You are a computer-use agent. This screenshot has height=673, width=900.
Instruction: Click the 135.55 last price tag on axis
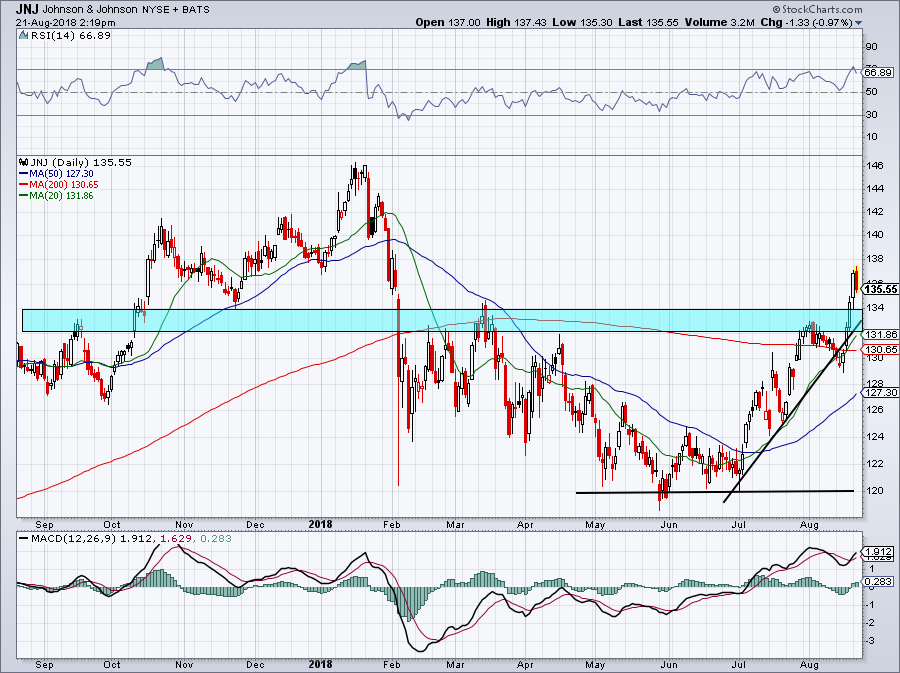880,289
